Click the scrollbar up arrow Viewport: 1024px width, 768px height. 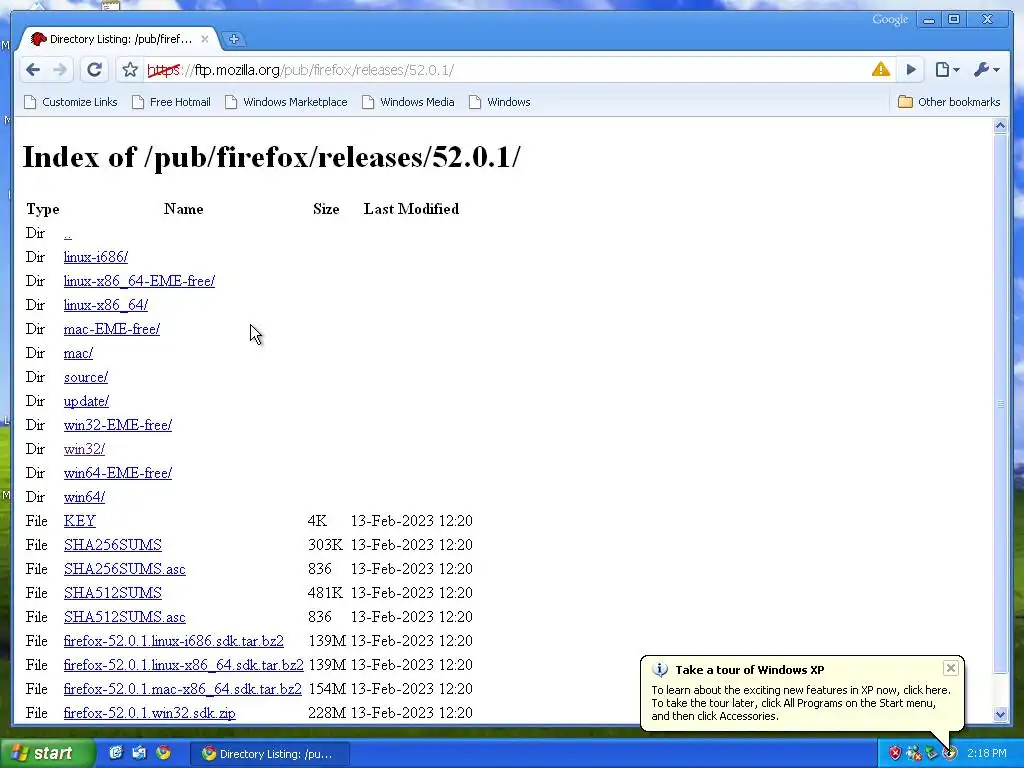tap(1000, 126)
